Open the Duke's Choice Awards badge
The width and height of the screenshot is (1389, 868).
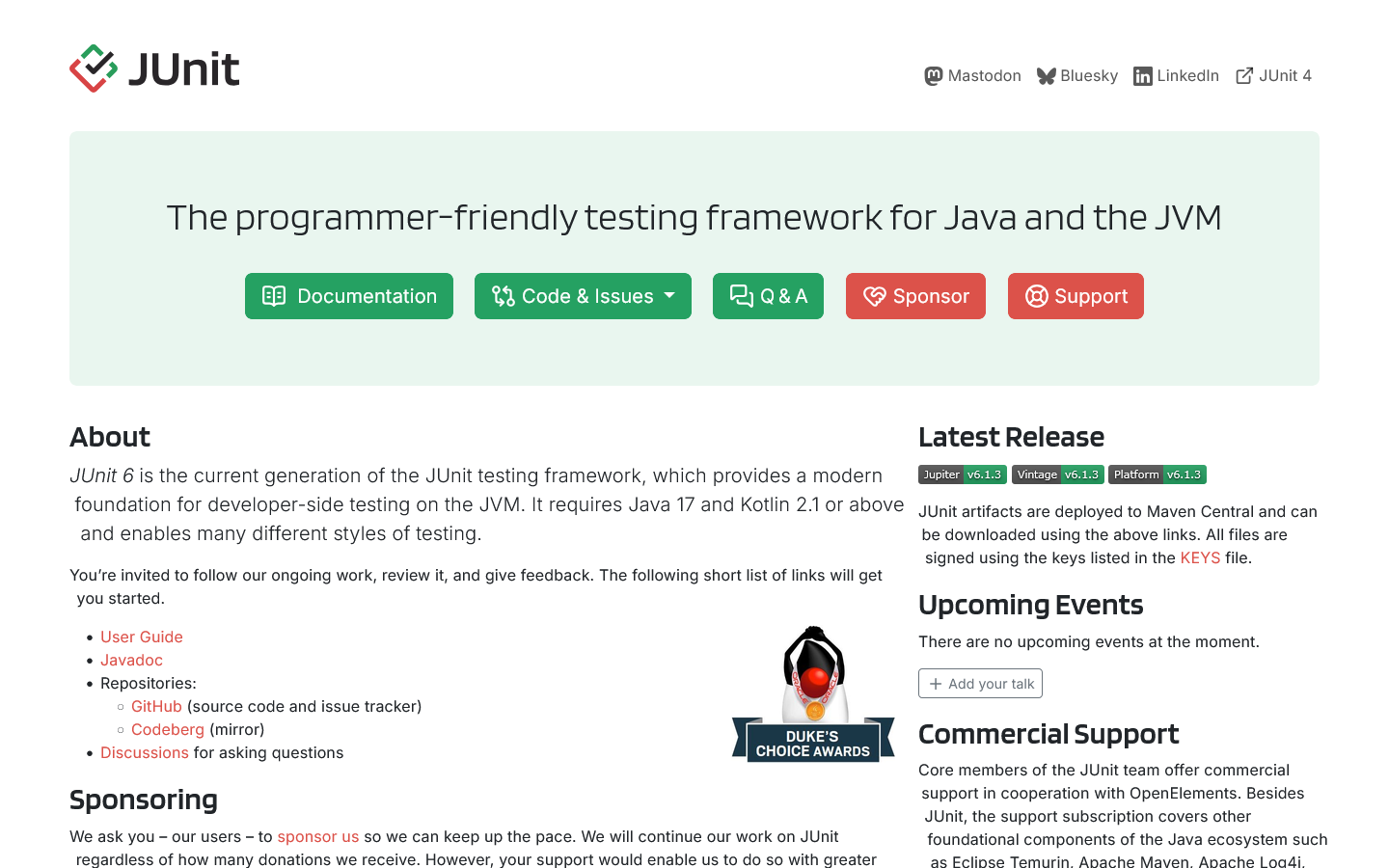(813, 694)
